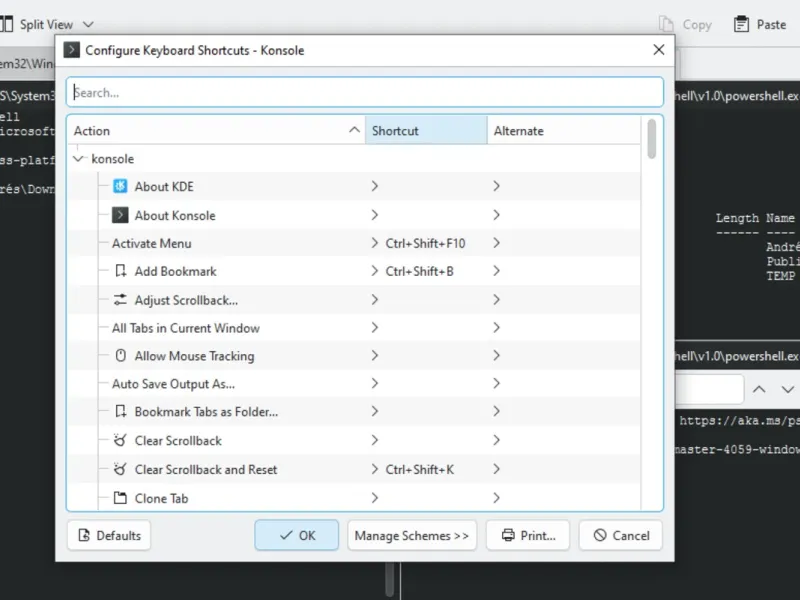Expand shortcut chevron for Adjust Scrollback
The height and width of the screenshot is (600, 800).
click(374, 299)
